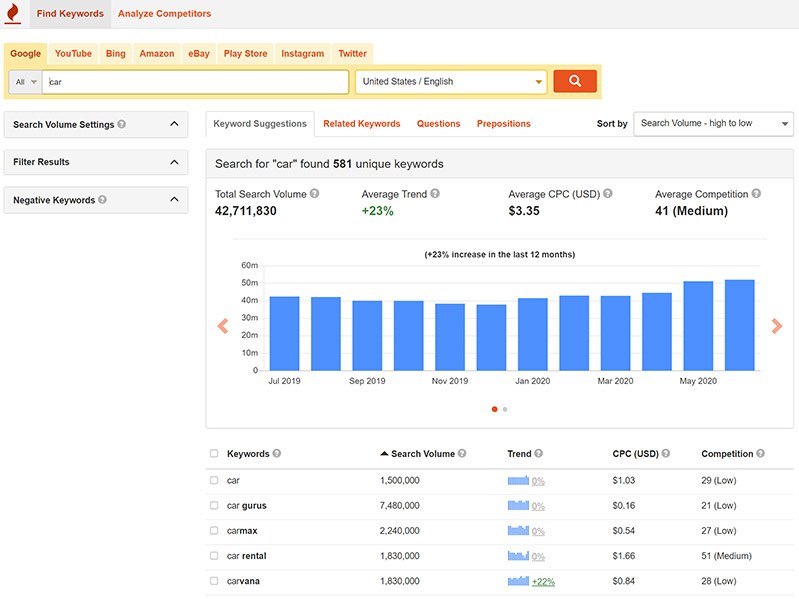This screenshot has width=799, height=599.
Task: Open Prepositions tab
Action: (x=503, y=124)
